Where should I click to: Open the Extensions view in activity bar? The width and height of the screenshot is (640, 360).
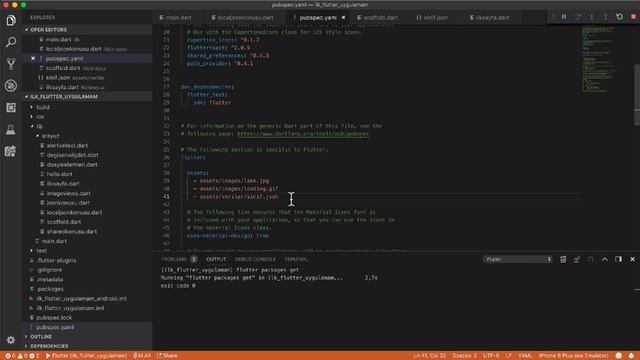11,107
